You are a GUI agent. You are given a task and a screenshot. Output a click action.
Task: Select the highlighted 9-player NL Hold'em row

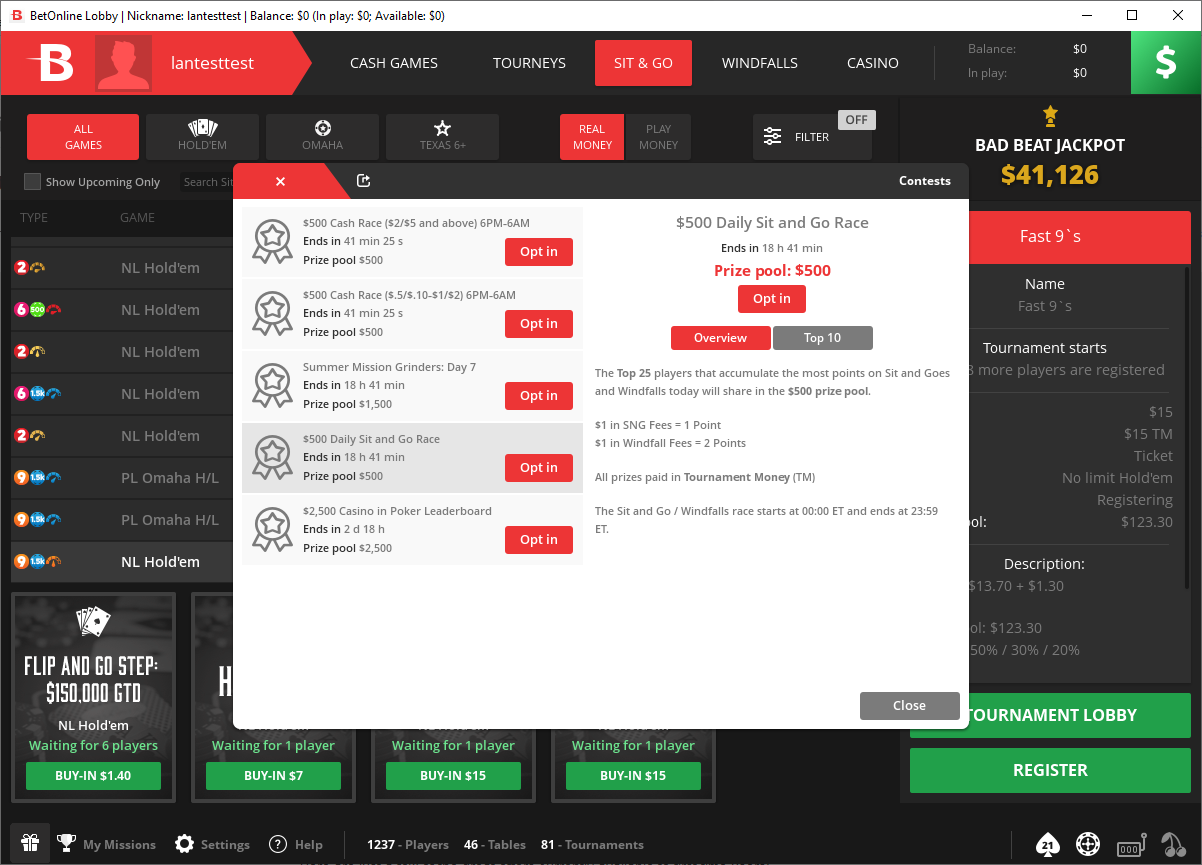[122, 562]
